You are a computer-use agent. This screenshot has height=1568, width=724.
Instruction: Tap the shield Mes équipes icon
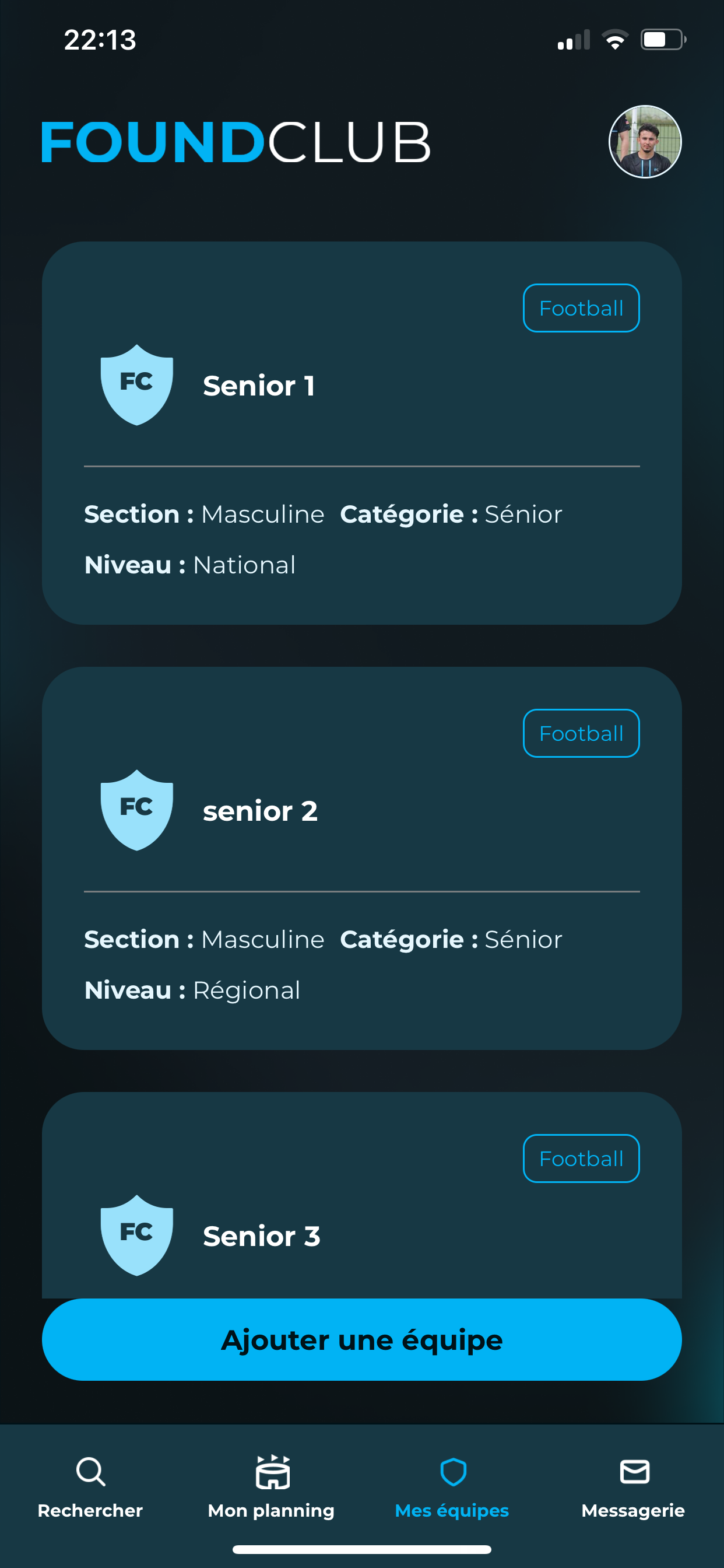(x=453, y=1472)
